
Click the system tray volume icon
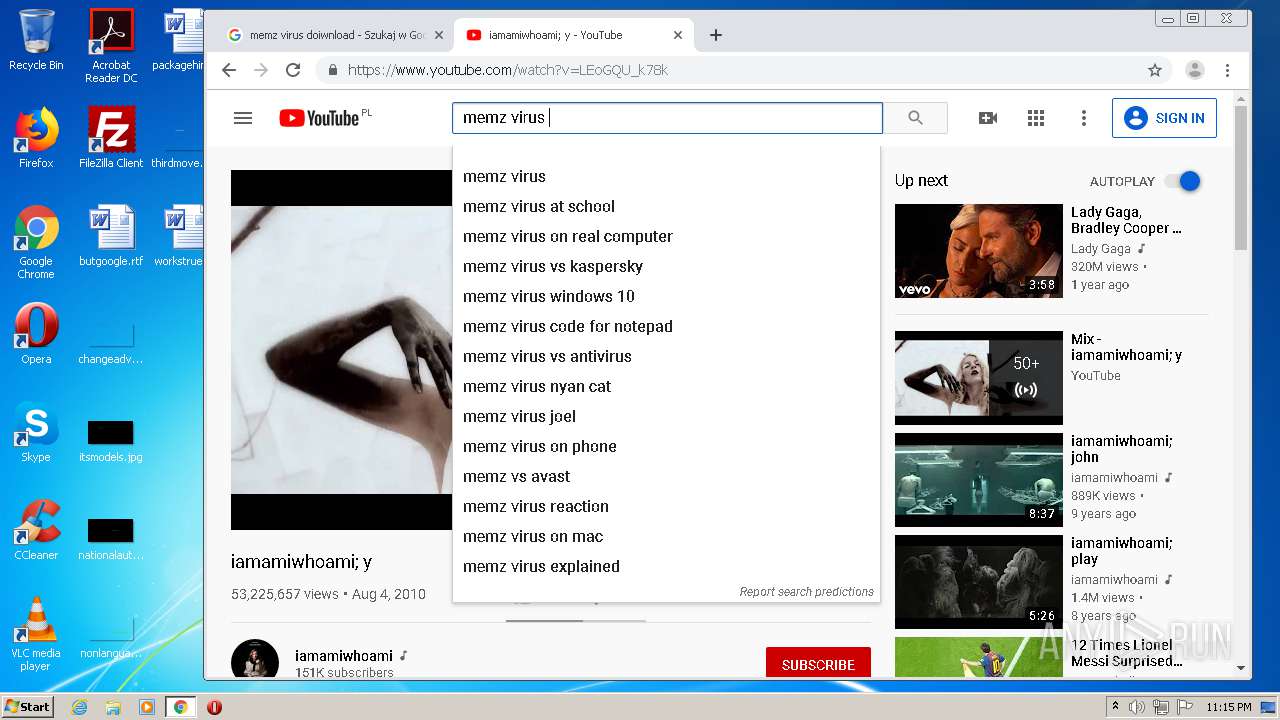coord(1137,707)
